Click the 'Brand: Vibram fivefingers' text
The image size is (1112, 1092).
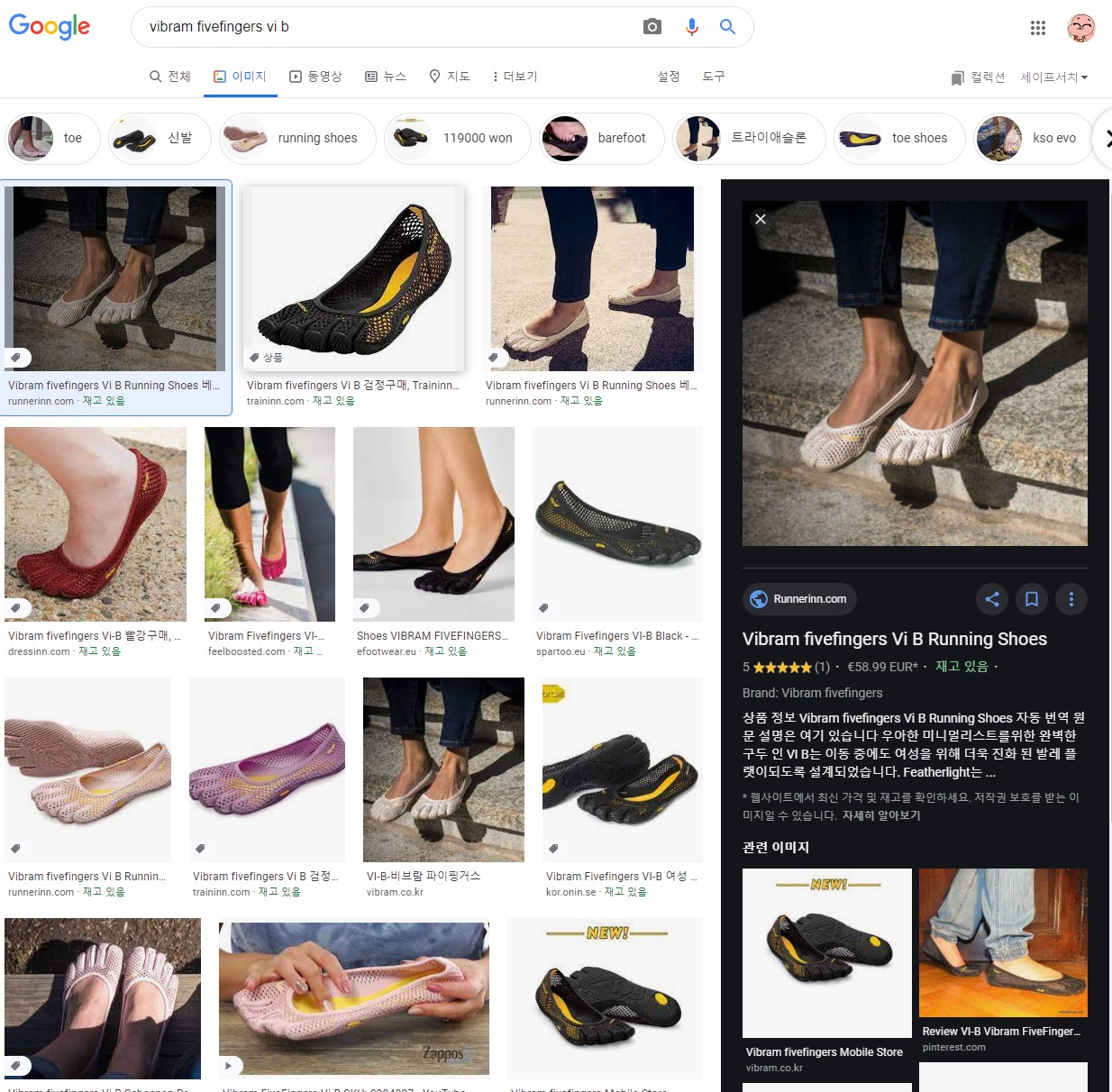[x=813, y=693]
